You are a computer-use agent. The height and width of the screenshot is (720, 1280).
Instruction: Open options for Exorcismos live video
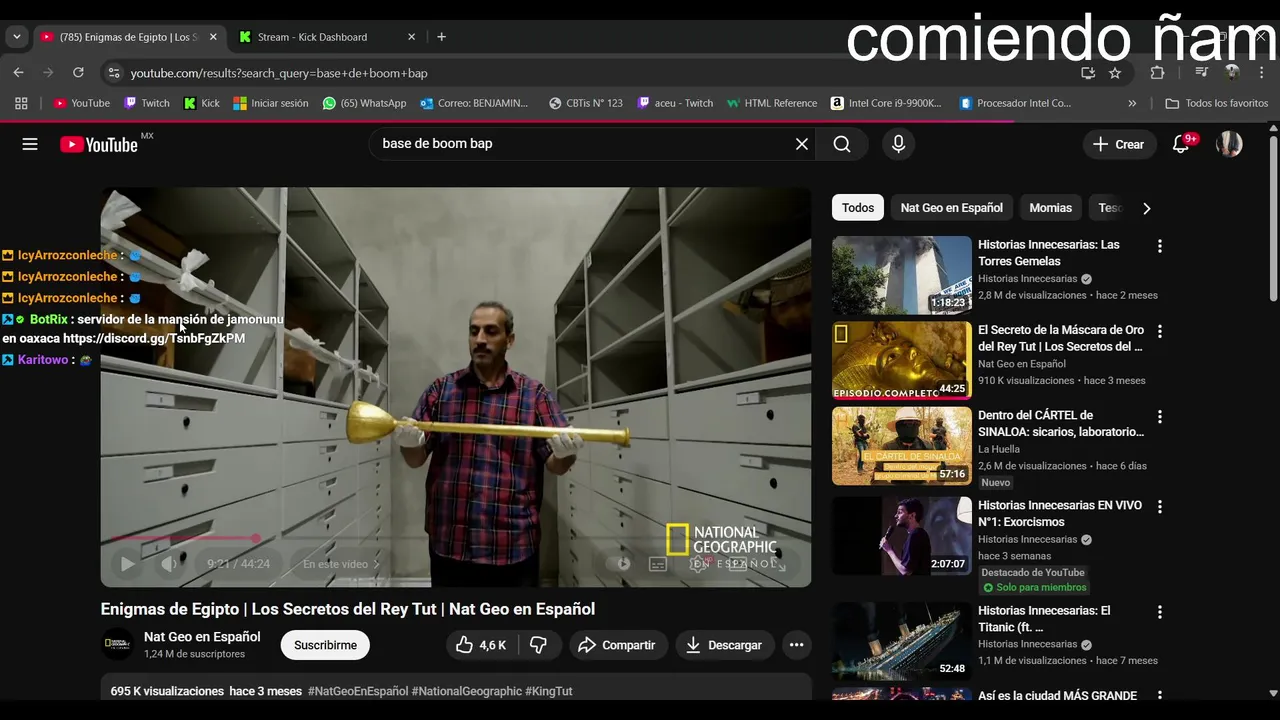point(1159,507)
